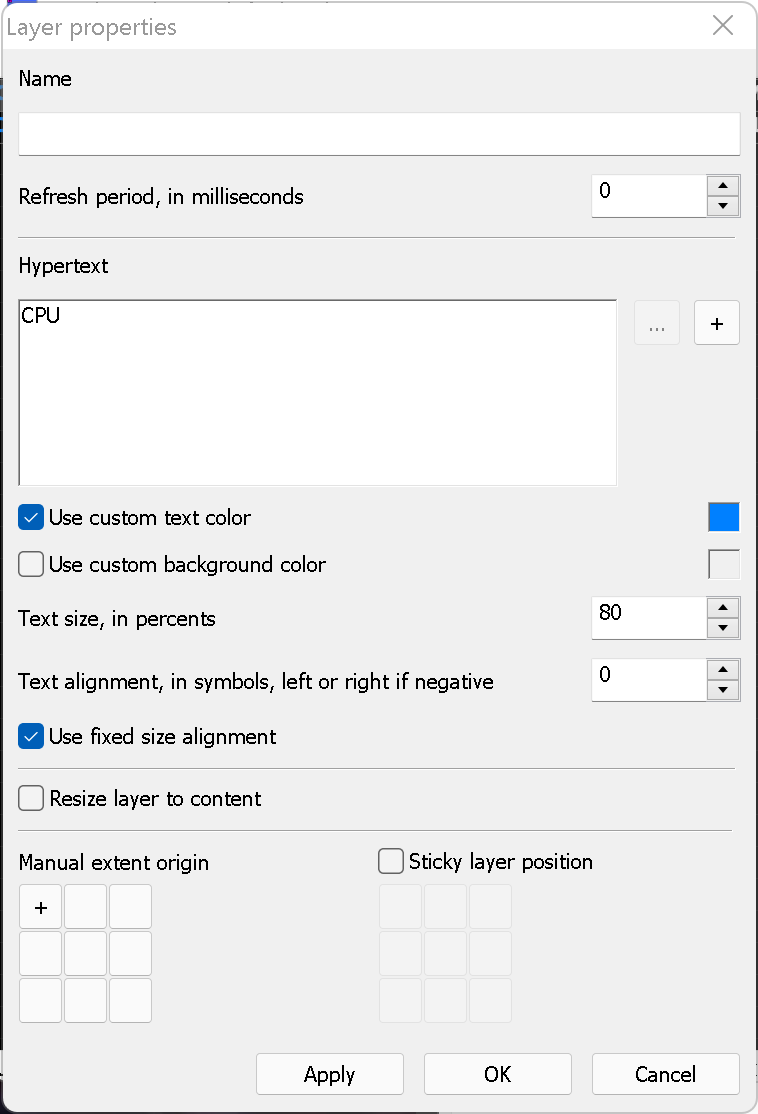Viewport: 758px width, 1114px height.
Task: Open the blue custom text color swatch
Action: pyautogui.click(x=723, y=517)
